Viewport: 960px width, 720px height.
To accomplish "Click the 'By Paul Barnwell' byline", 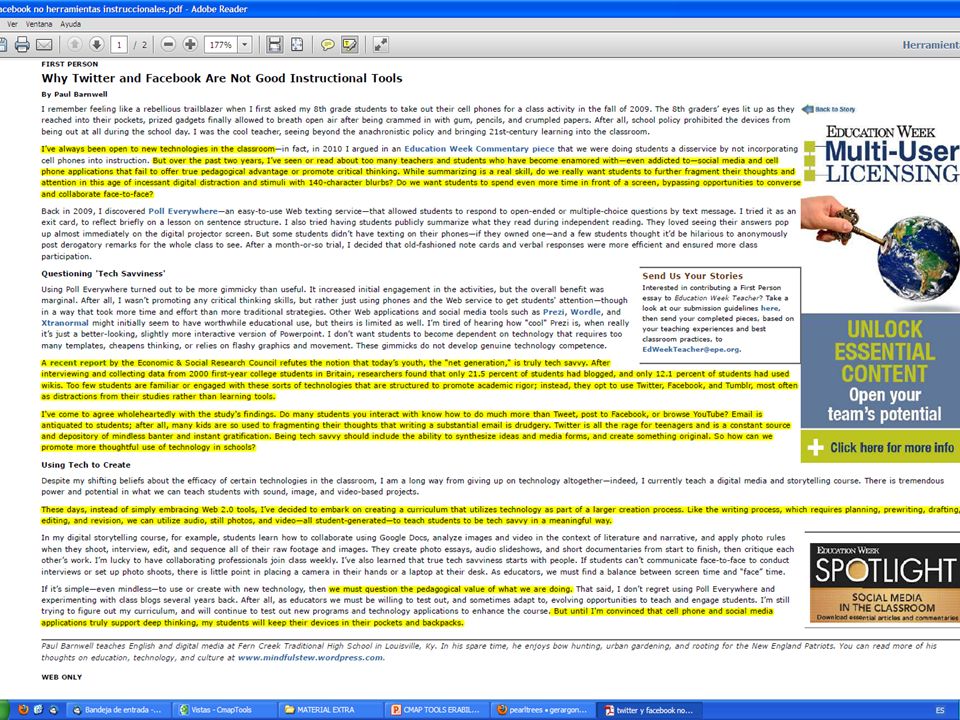I will [74, 94].
